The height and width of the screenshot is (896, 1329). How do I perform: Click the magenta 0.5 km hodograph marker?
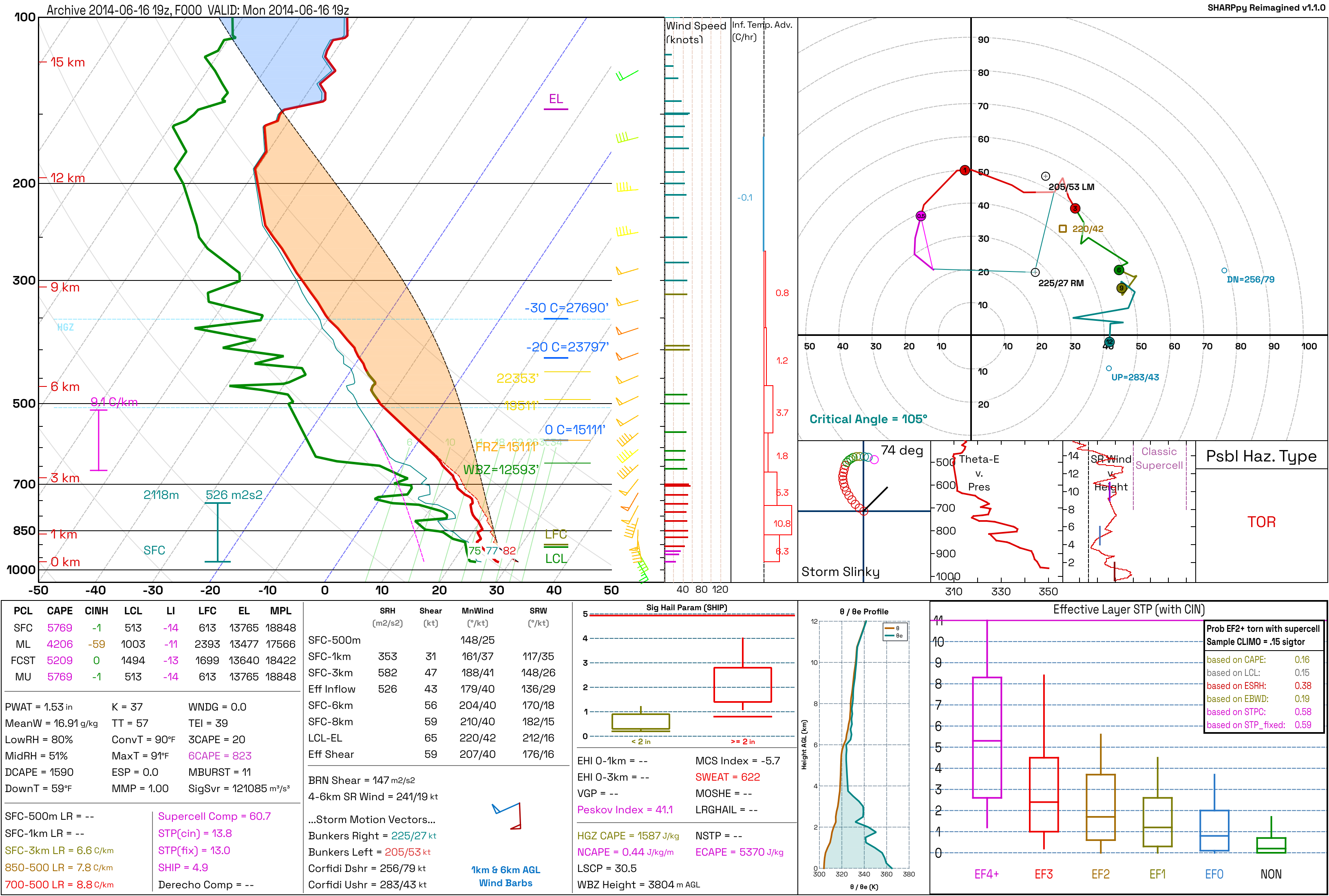921,216
